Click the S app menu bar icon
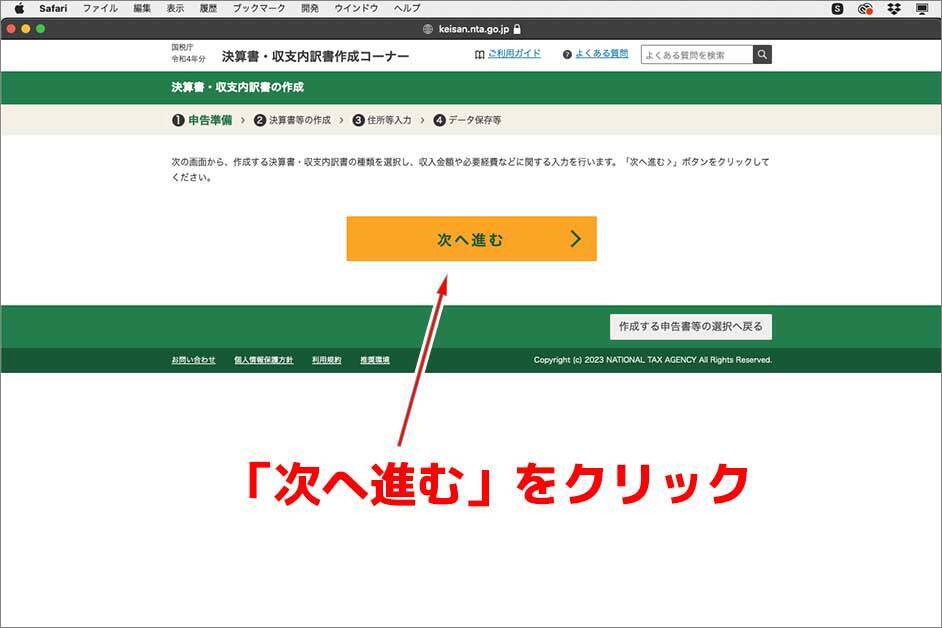The width and height of the screenshot is (942, 628). [837, 8]
